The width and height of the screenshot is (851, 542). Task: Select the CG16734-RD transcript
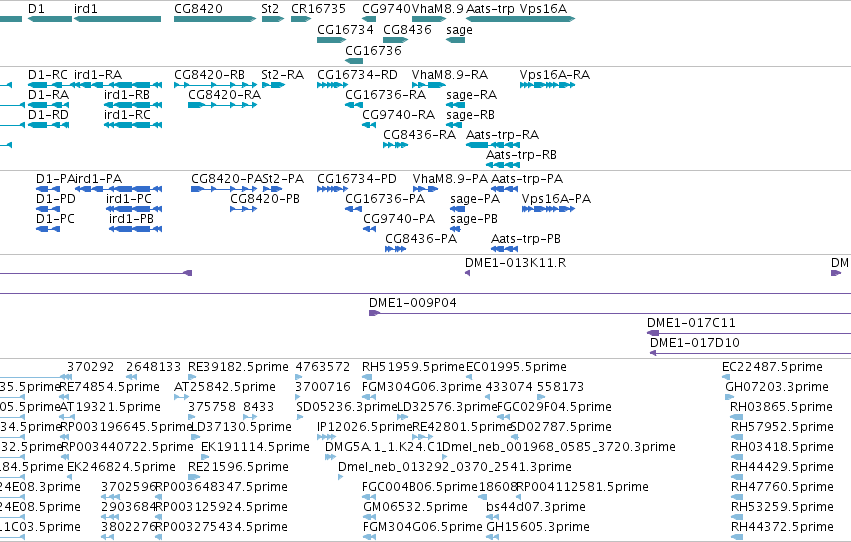pos(332,85)
